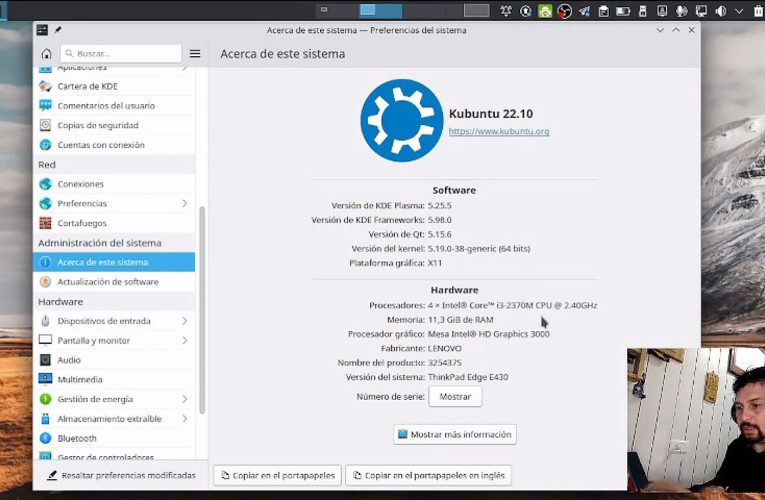Open battery status tray icon

pos(623,11)
